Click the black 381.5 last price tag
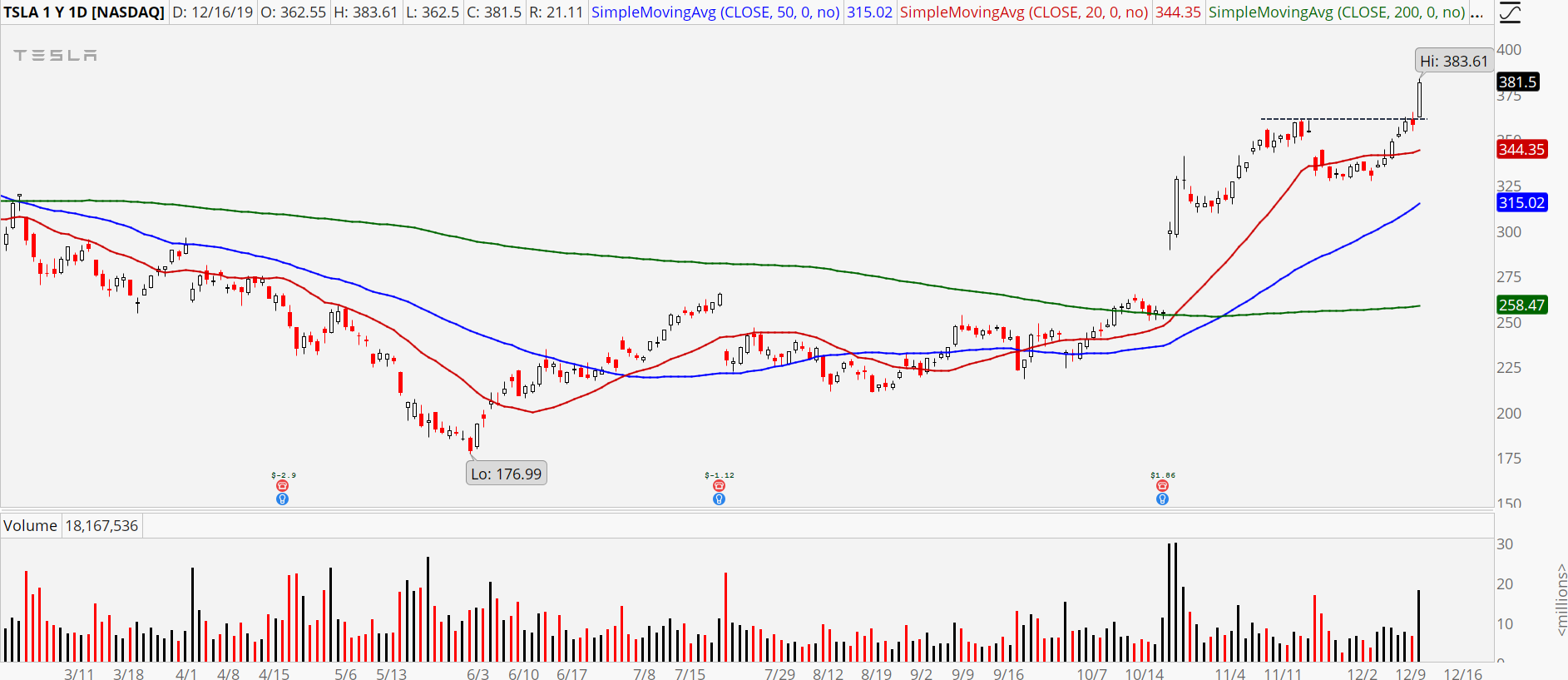 tap(1518, 82)
